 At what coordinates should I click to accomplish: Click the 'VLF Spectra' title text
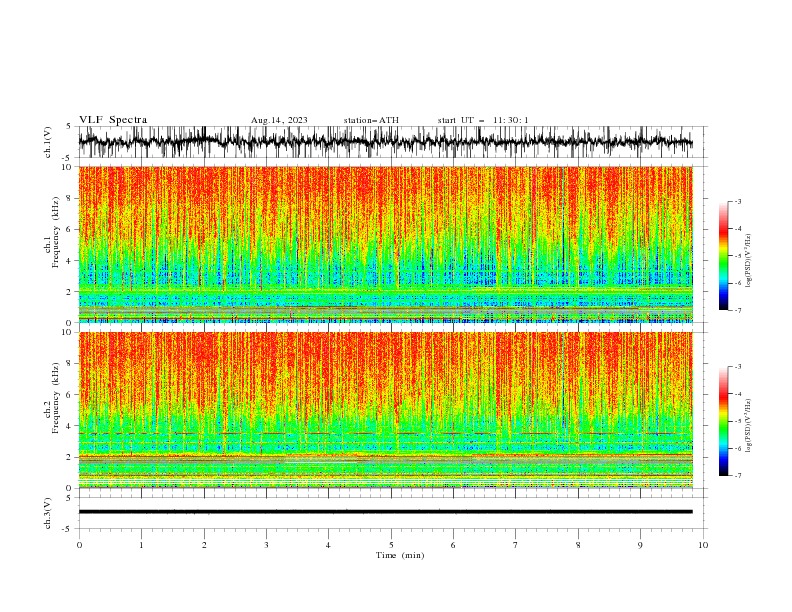click(x=113, y=120)
